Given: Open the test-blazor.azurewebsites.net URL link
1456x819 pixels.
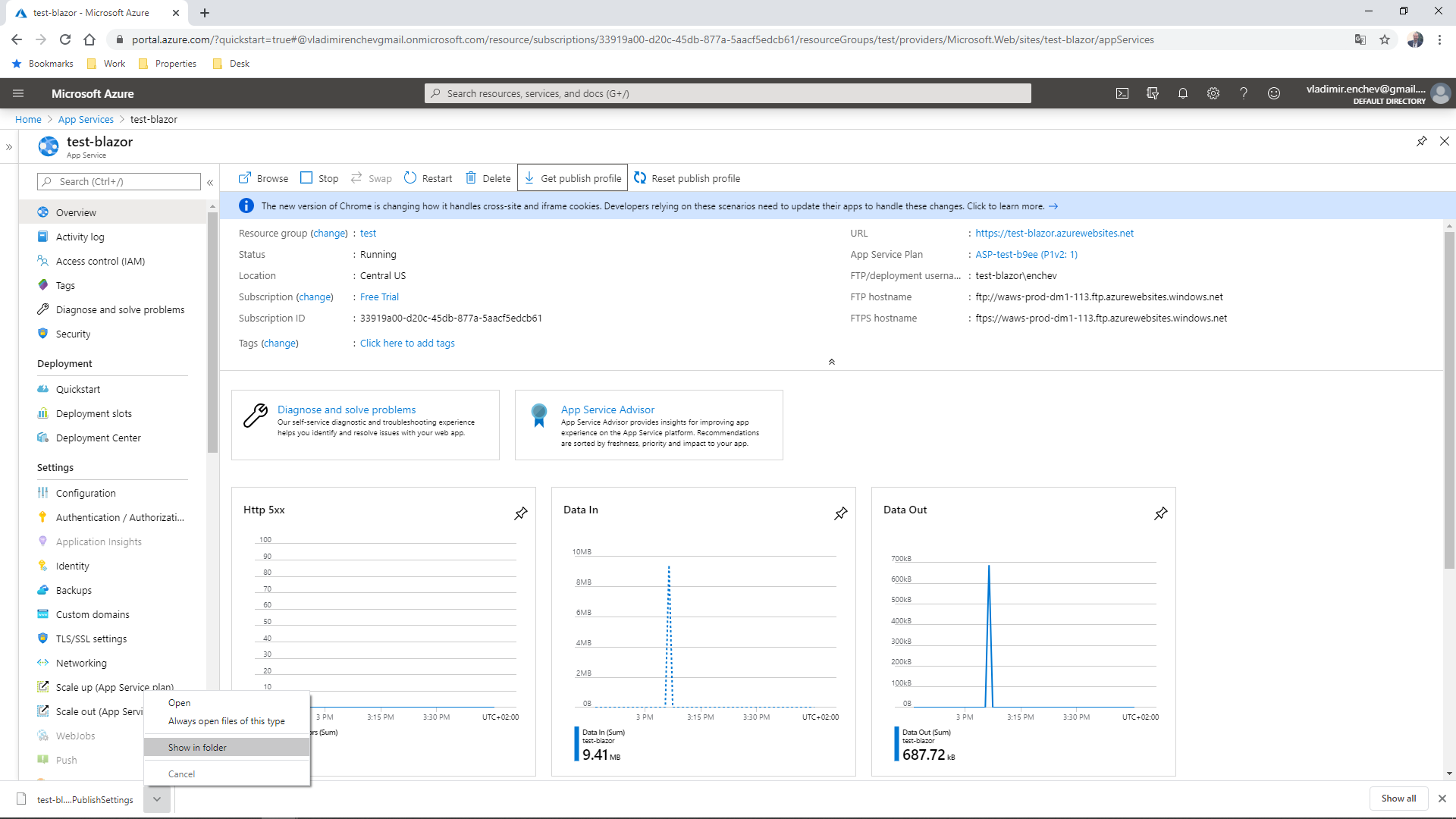Looking at the screenshot, I should [1054, 233].
